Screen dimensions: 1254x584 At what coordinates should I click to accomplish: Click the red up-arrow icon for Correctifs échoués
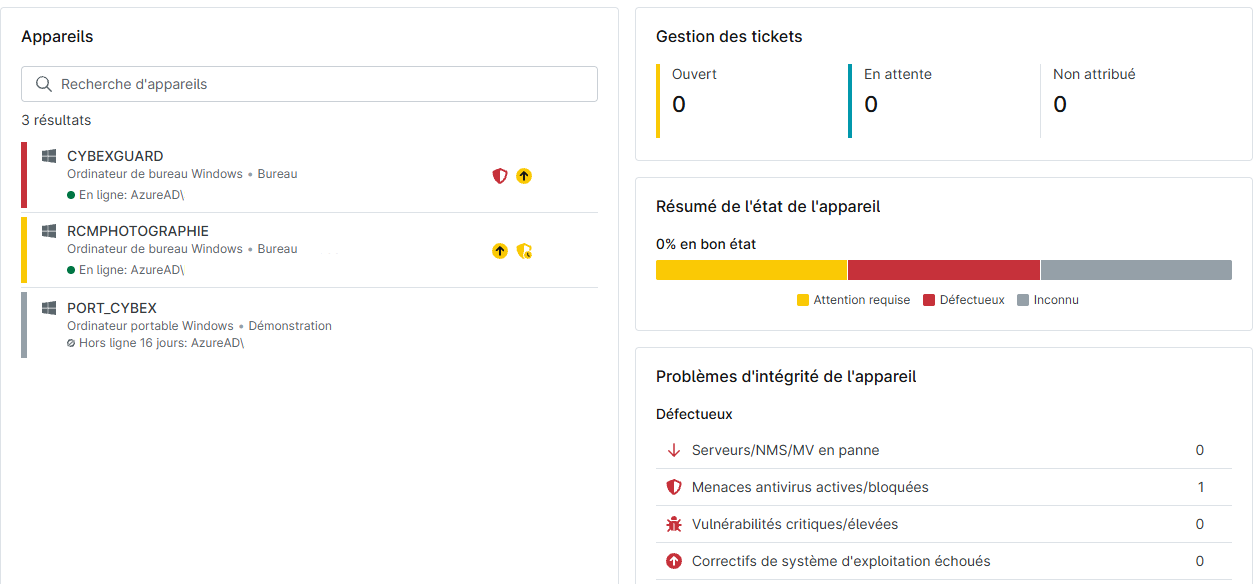[673, 561]
